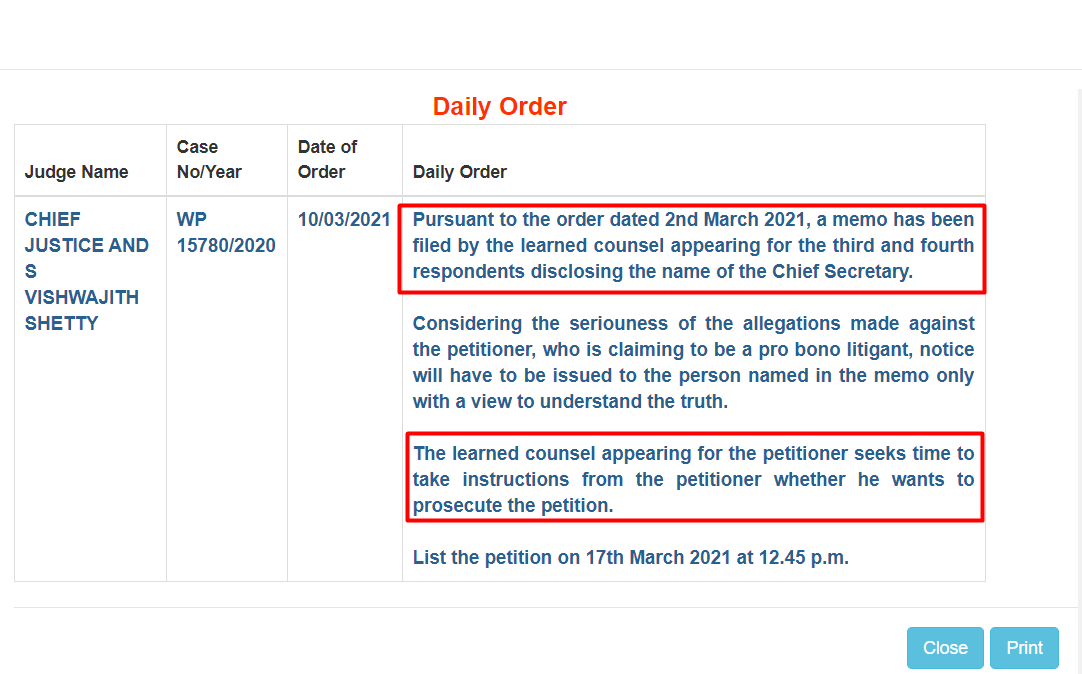
Task: Click the Daily Order red heading
Action: click(x=500, y=106)
